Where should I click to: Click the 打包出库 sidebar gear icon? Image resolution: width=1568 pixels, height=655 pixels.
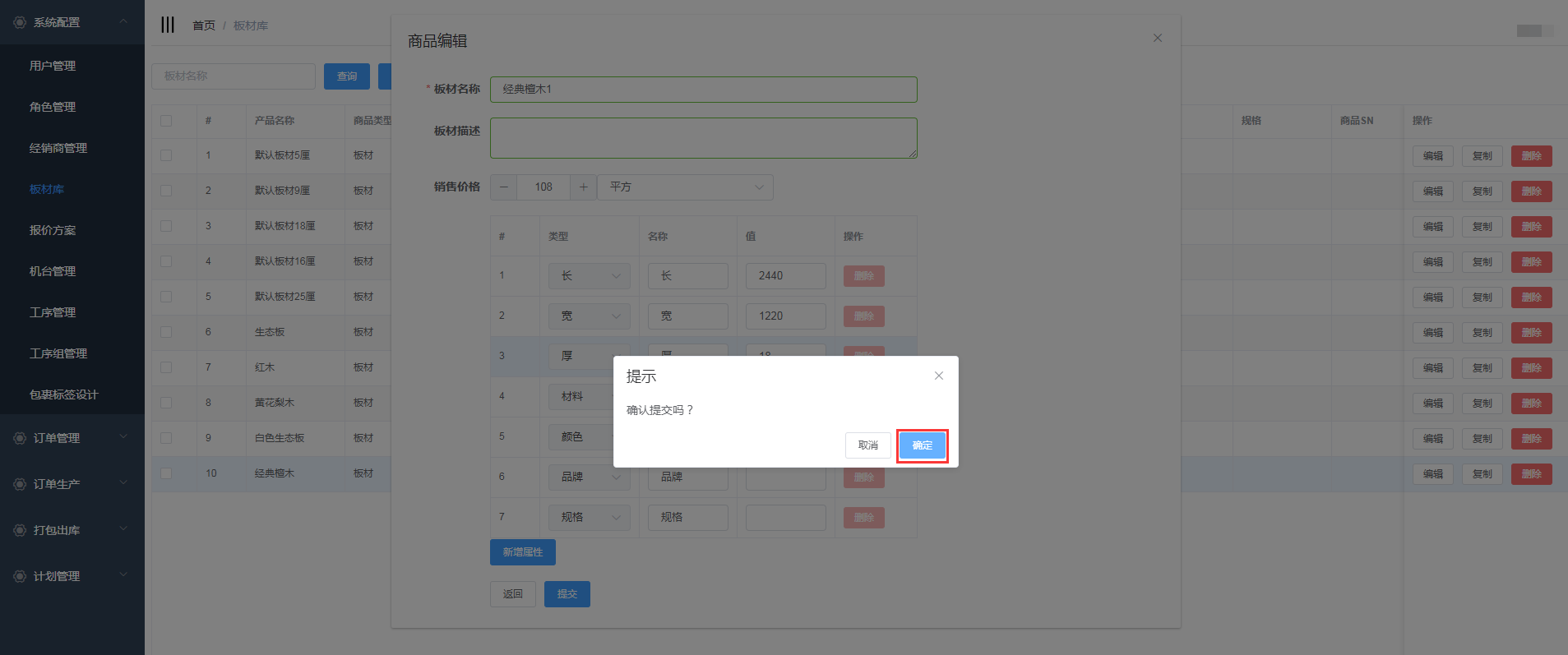pos(20,530)
